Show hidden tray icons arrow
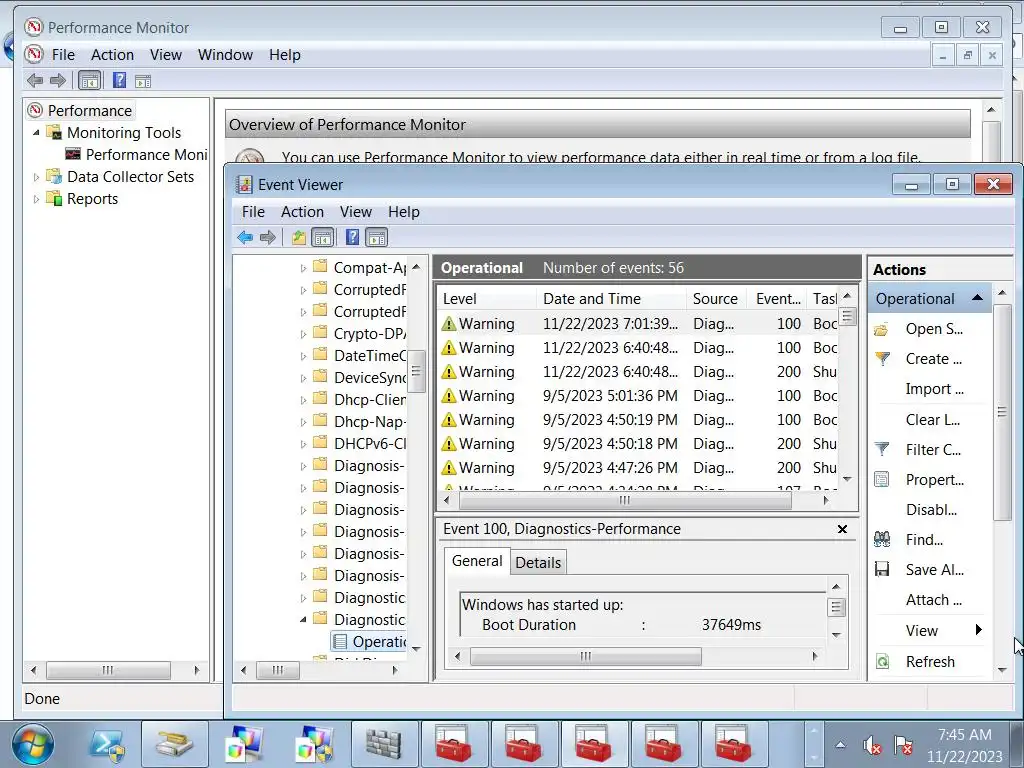This screenshot has width=1024, height=768. pos(840,745)
